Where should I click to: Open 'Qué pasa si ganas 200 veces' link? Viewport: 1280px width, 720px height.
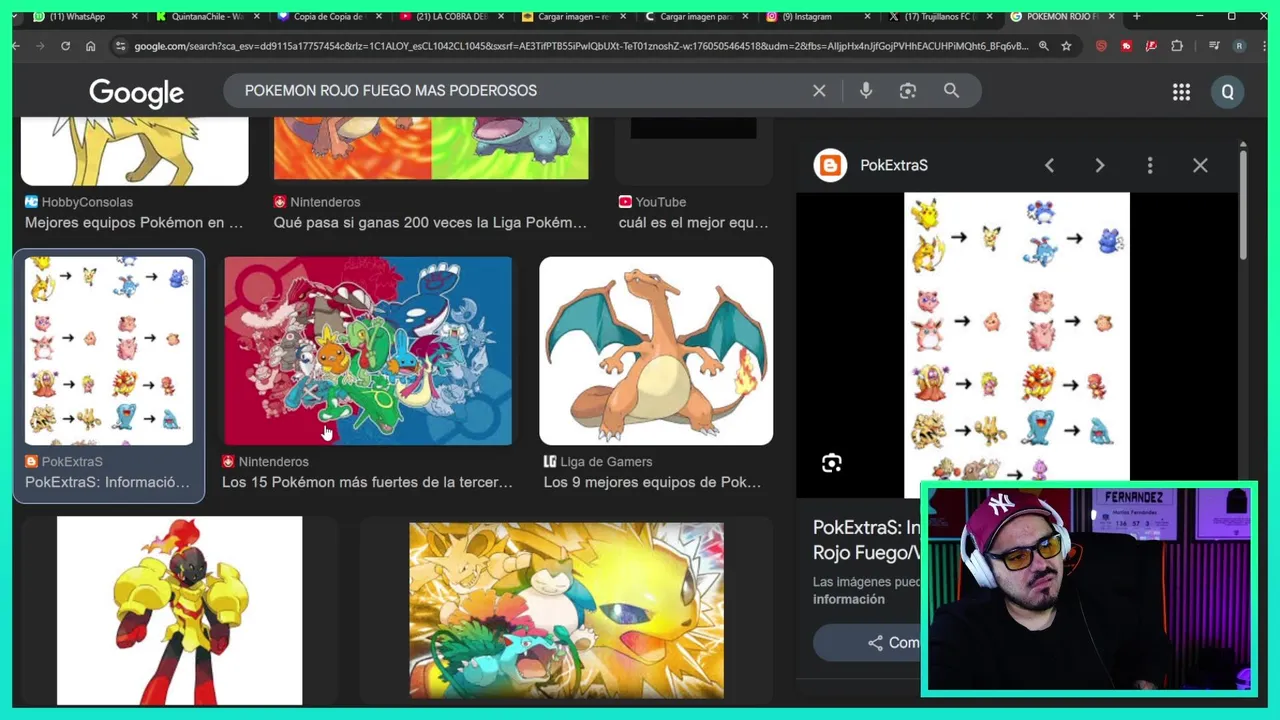click(x=430, y=223)
